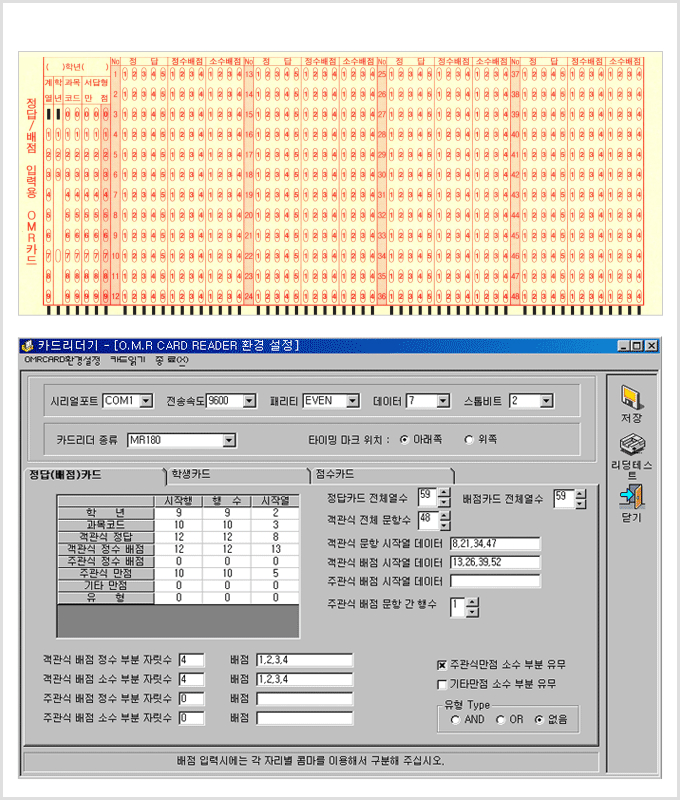The width and height of the screenshot is (680, 800).
Task: Enable 기타만점 소수 부분 유무 checkbox
Action: point(442,684)
